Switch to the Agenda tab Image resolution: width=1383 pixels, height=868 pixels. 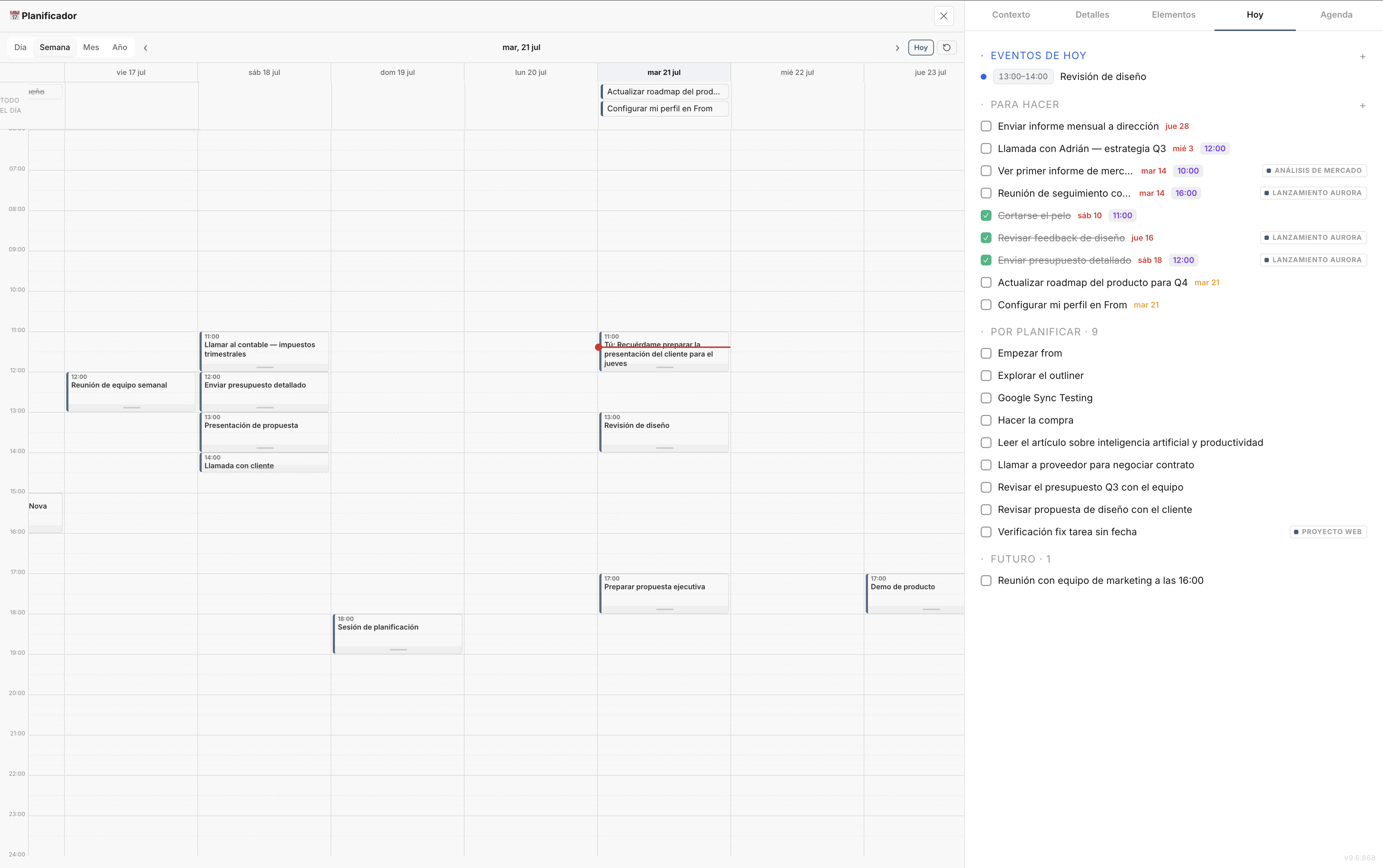pyautogui.click(x=1336, y=15)
